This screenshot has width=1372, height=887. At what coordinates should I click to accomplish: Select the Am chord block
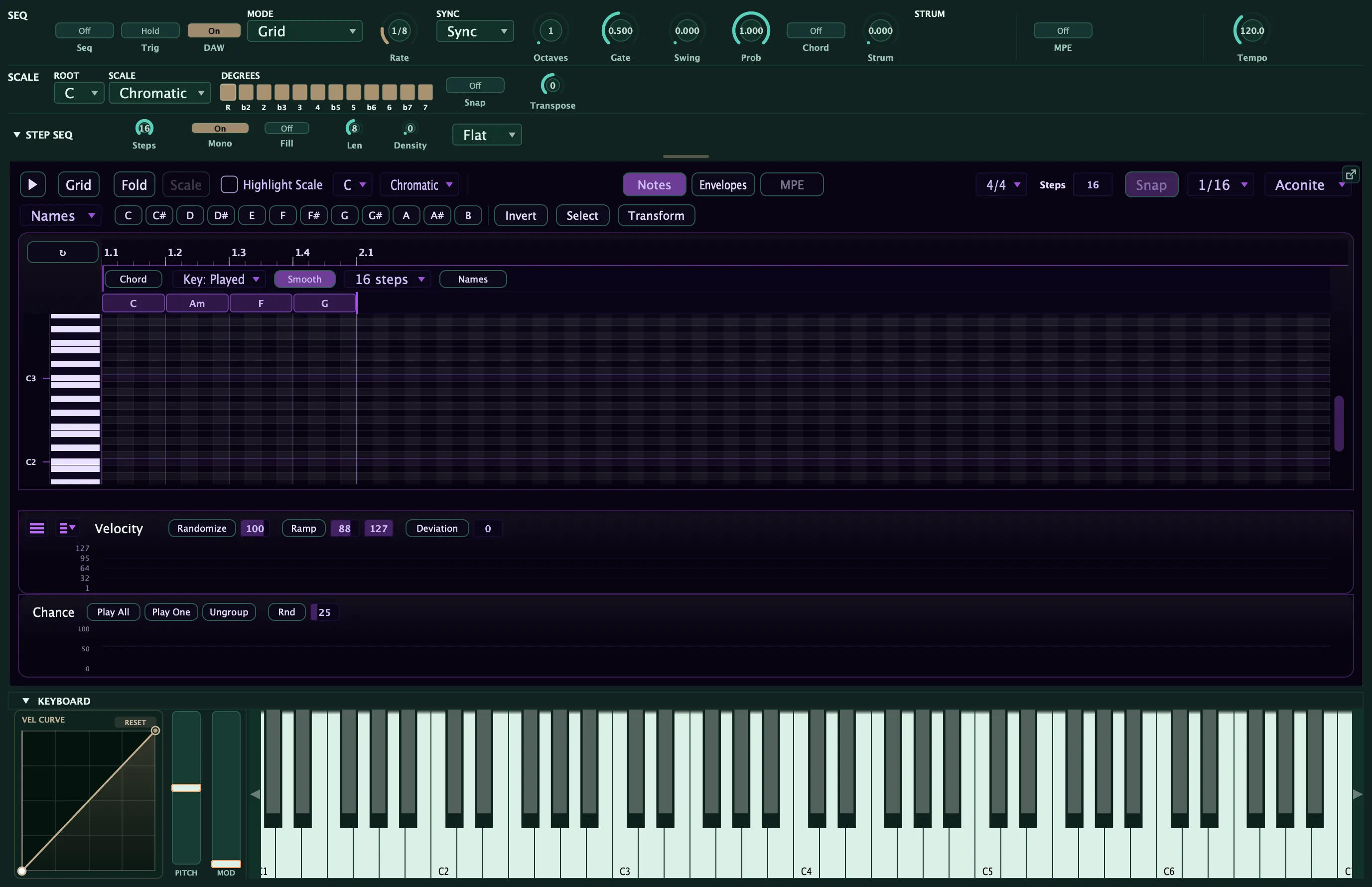tap(197, 303)
